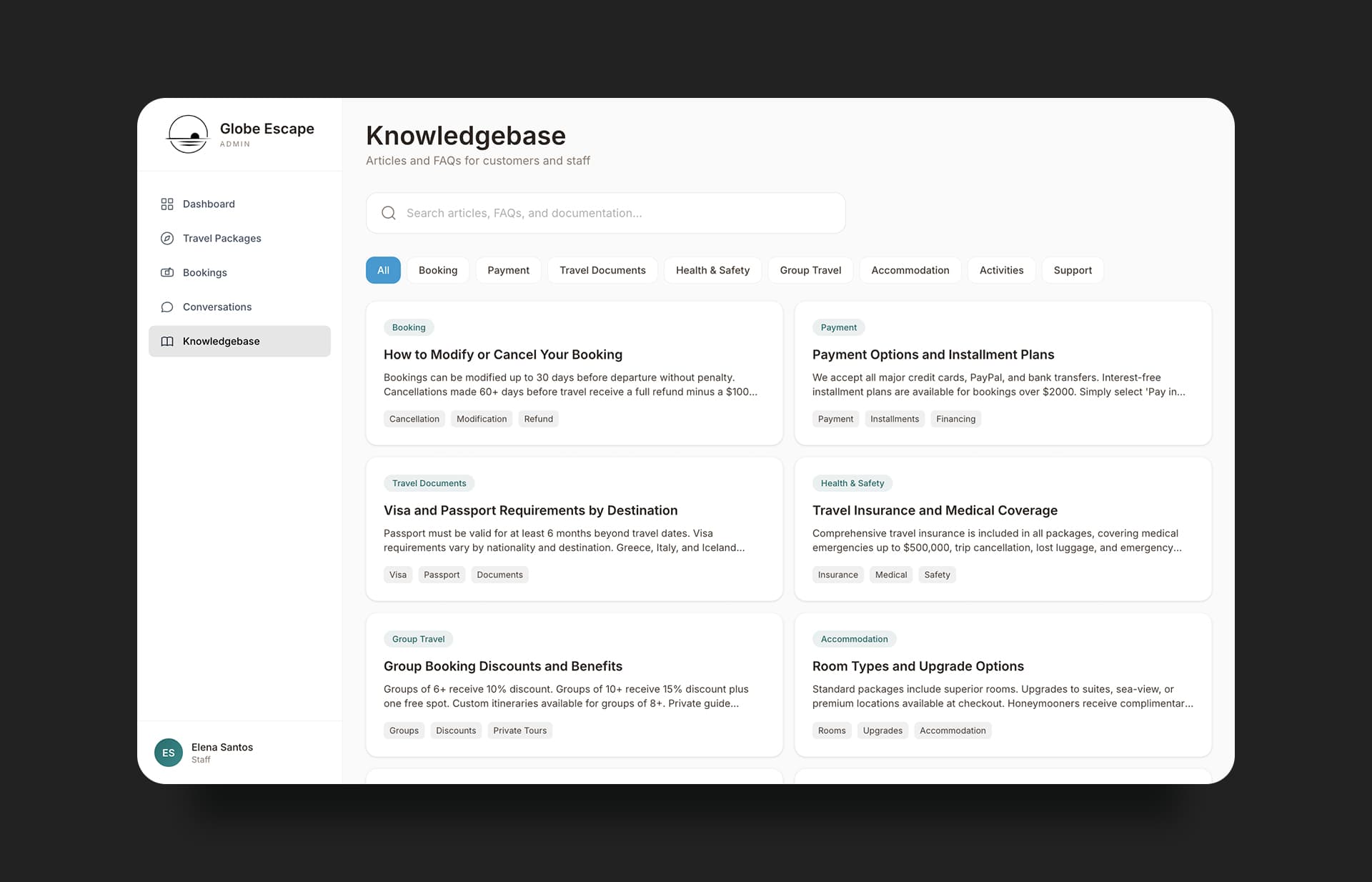
Task: Open Room Types and Upgrade Options card
Action: pyautogui.click(x=918, y=666)
